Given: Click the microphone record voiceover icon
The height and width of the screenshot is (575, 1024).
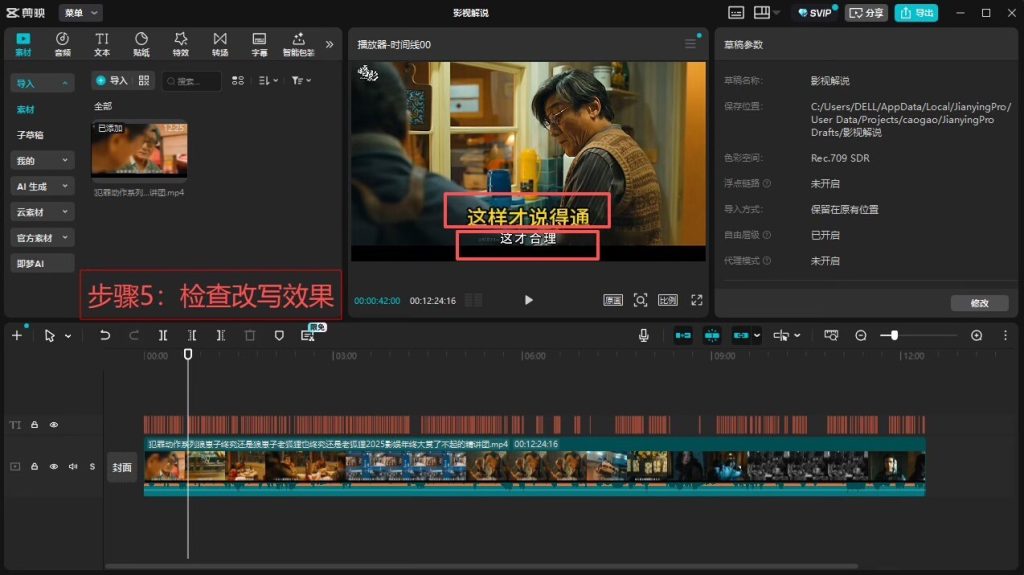Looking at the screenshot, I should 643,335.
